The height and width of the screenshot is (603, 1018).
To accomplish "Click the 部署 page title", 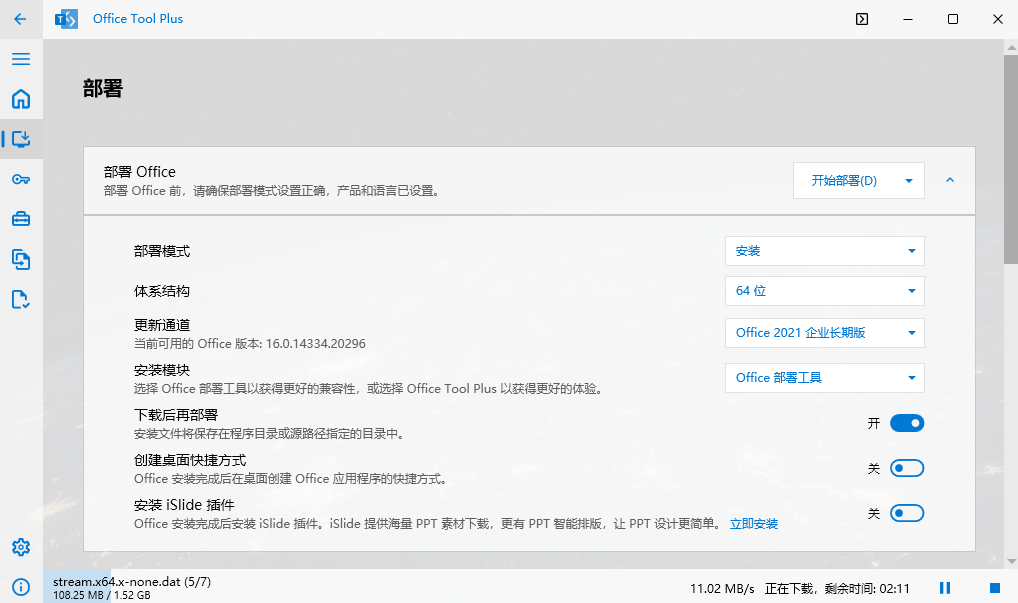I will tap(103, 88).
